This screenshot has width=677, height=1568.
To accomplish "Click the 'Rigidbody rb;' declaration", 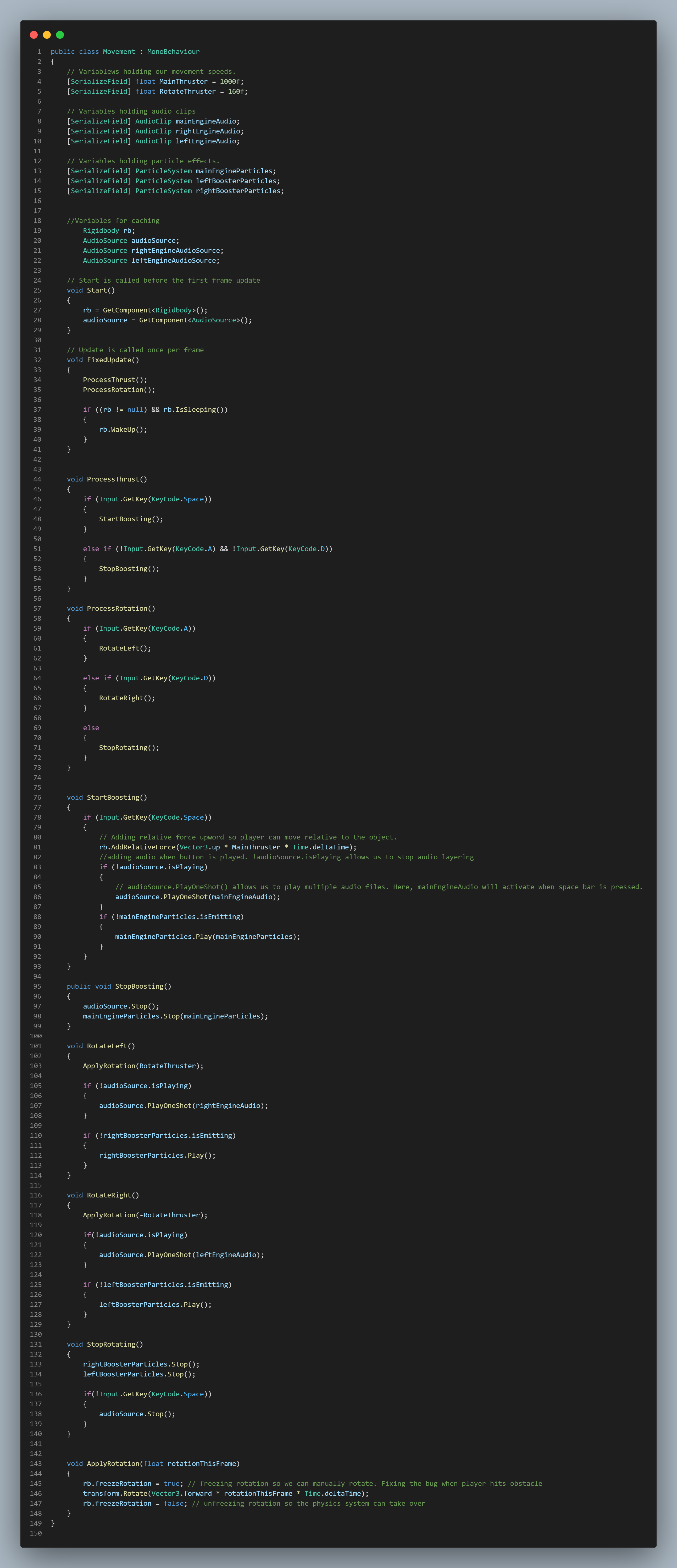I will tap(109, 231).
